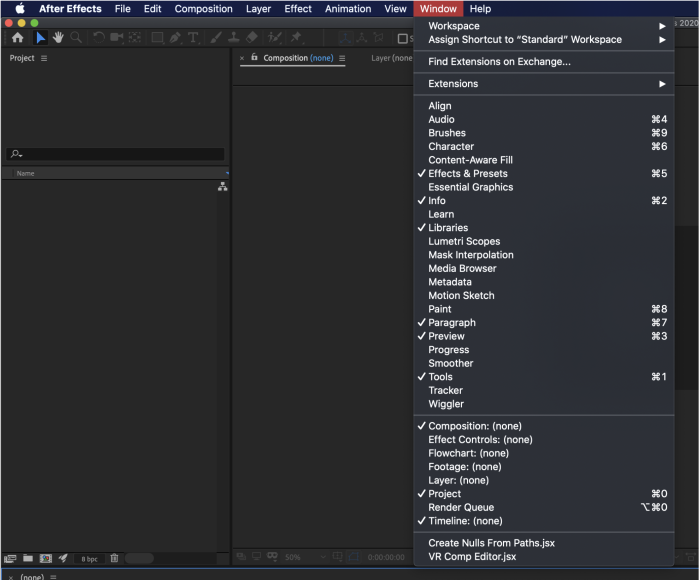
Task: Select the Selection arrow tool
Action: point(40,38)
